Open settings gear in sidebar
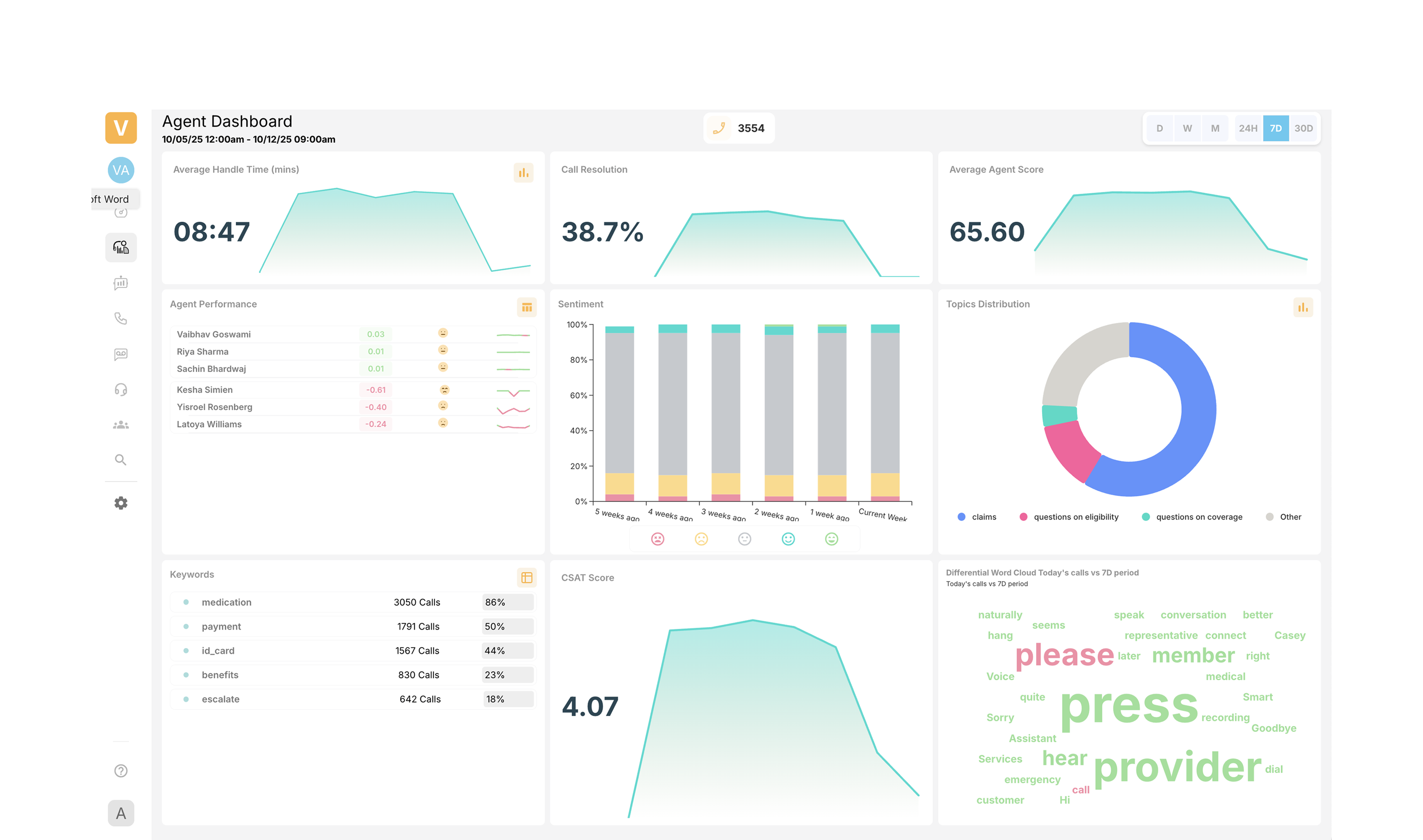Screen dimensions: 1423x840 [x=120, y=503]
